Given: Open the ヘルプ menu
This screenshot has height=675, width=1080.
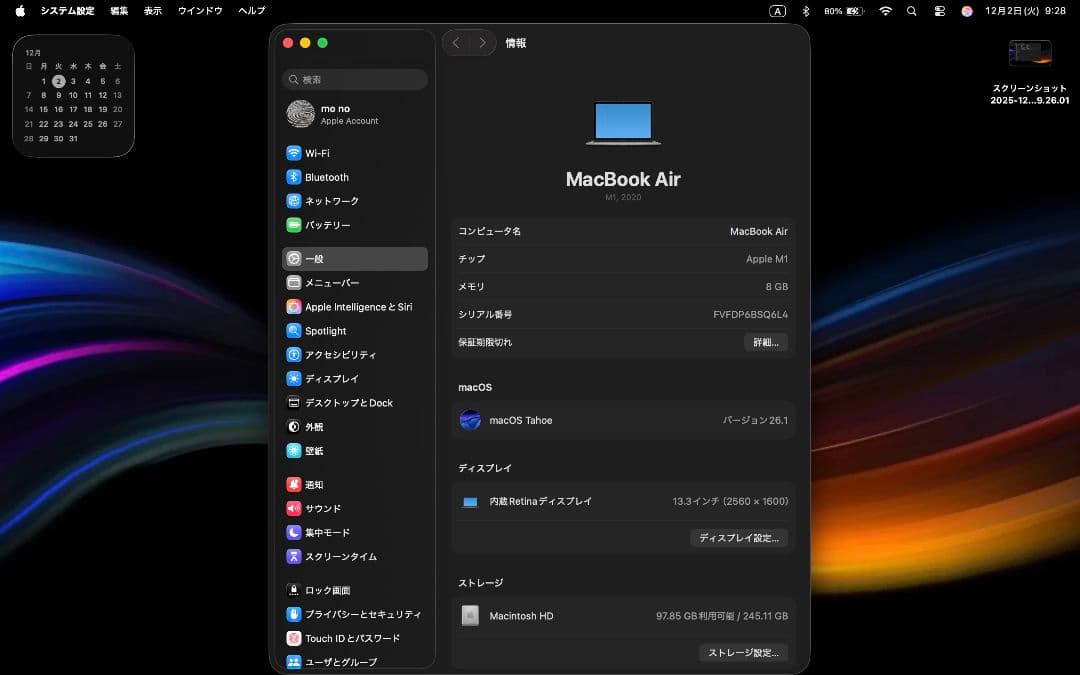Looking at the screenshot, I should tap(249, 11).
